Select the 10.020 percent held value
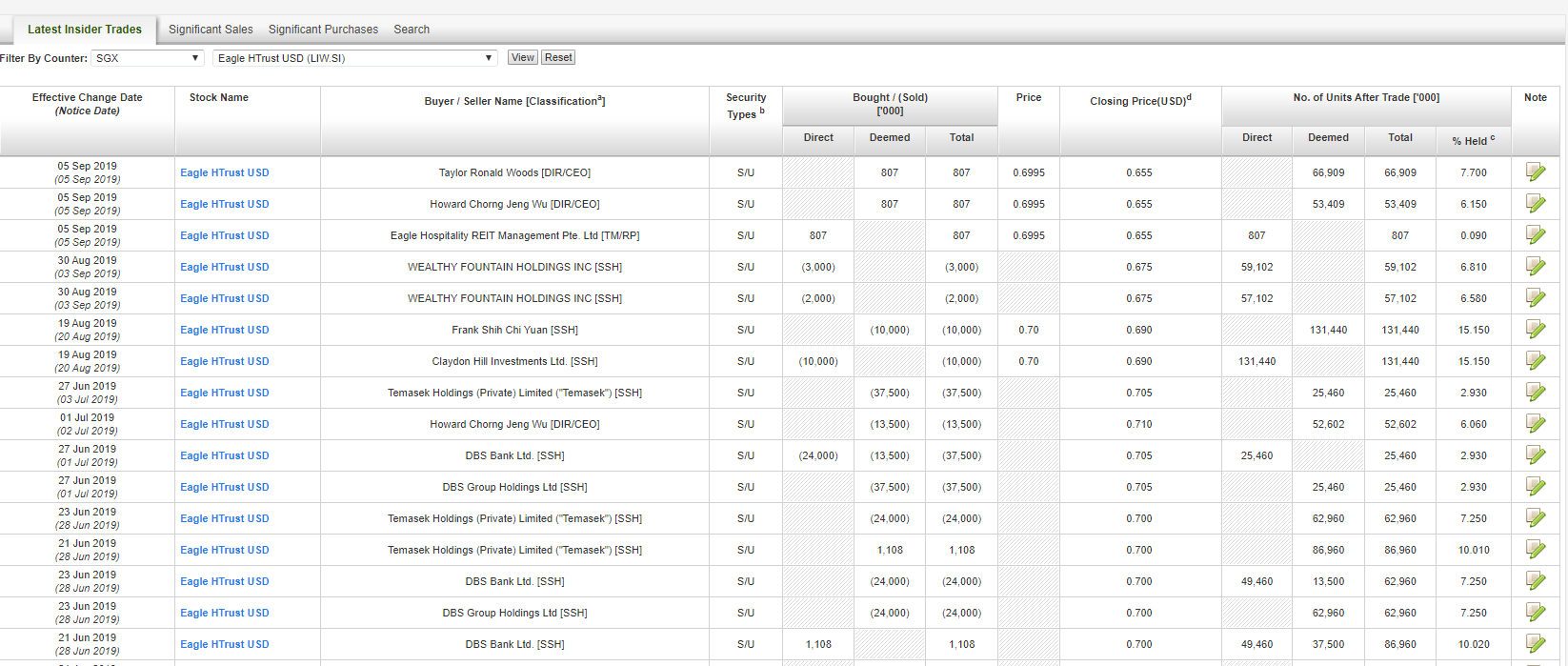1568x666 pixels. pos(1474,645)
